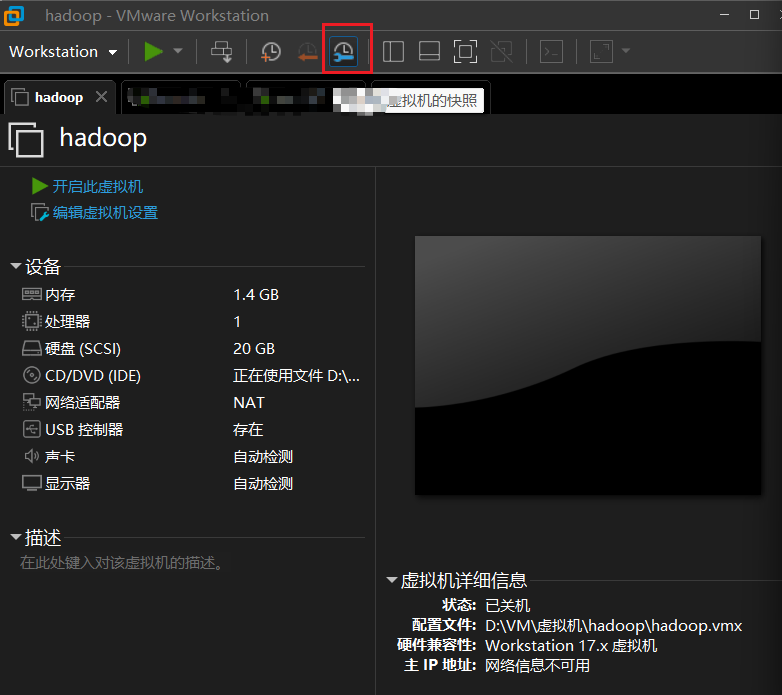782x695 pixels.
Task: Click the Unity mode toolbar icon
Action: (x=502, y=51)
